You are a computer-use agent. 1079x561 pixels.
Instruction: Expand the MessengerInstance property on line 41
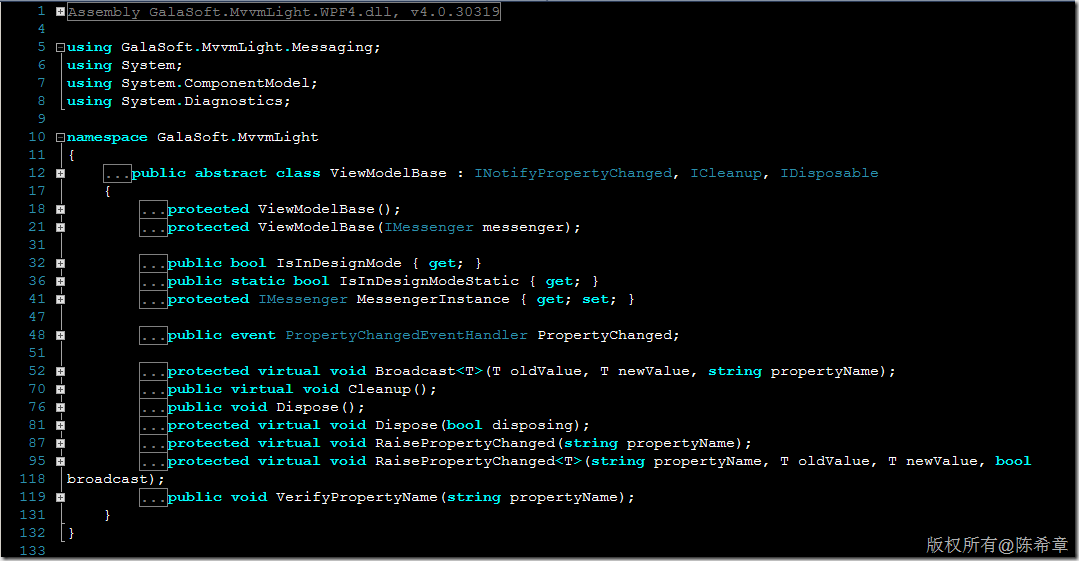coord(61,299)
